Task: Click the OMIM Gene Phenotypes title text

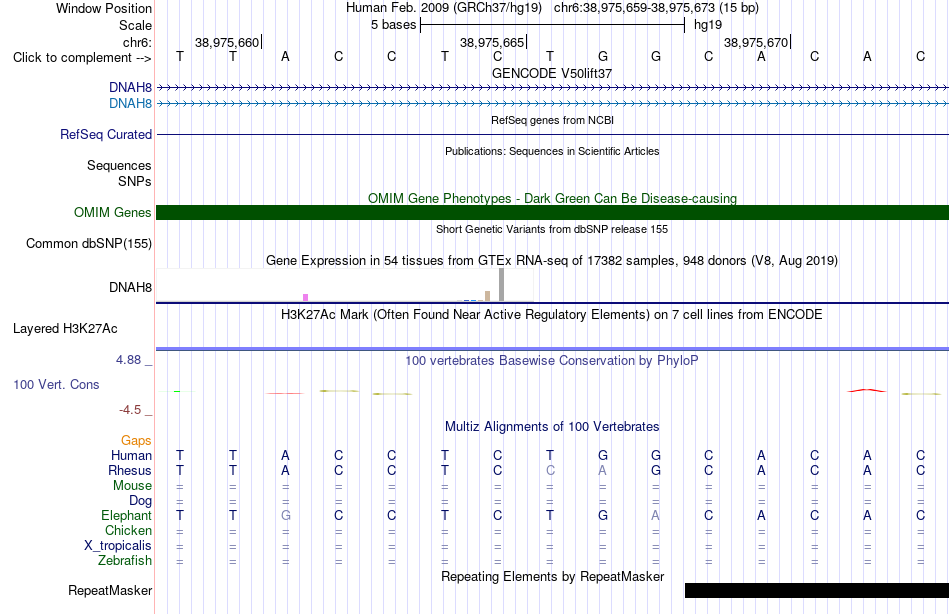Action: point(552,198)
